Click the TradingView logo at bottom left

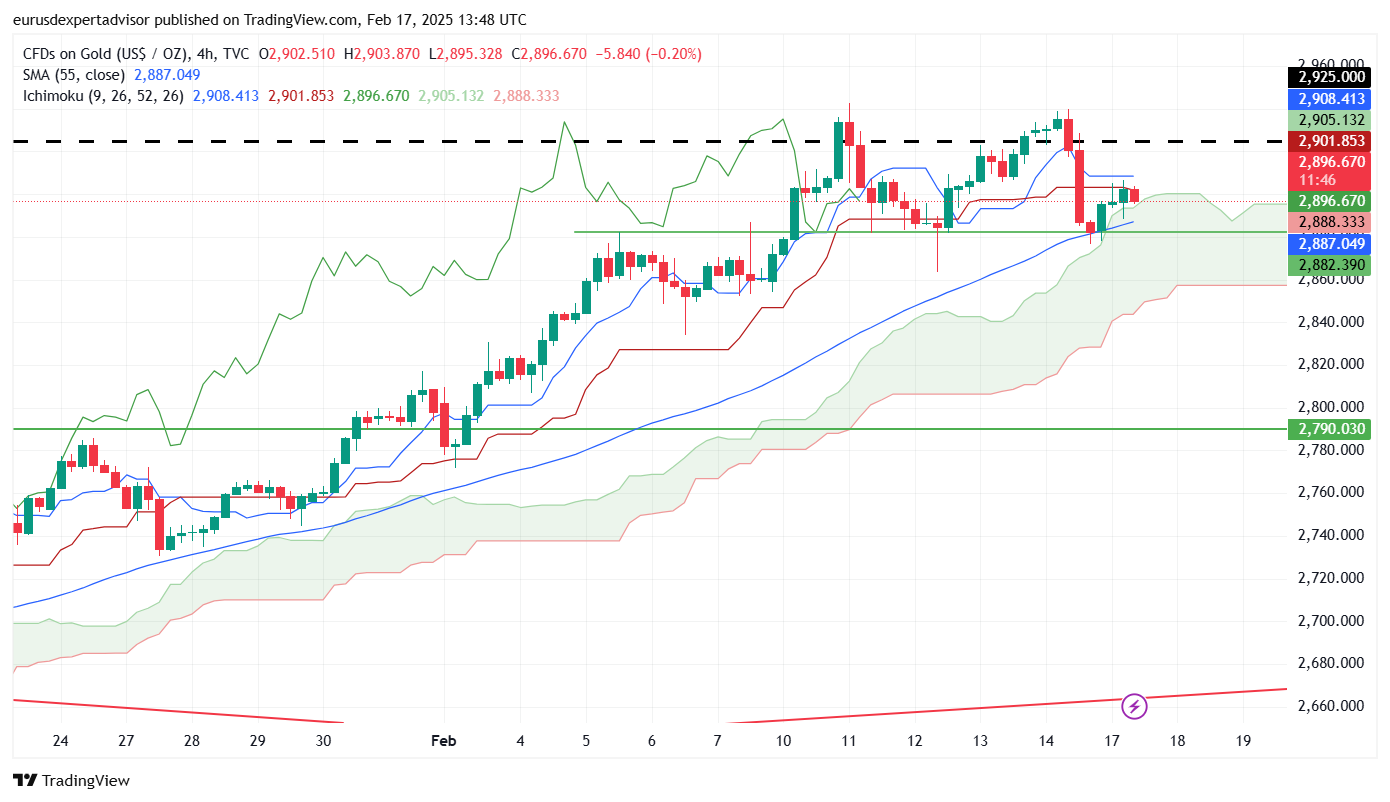[x=71, y=781]
